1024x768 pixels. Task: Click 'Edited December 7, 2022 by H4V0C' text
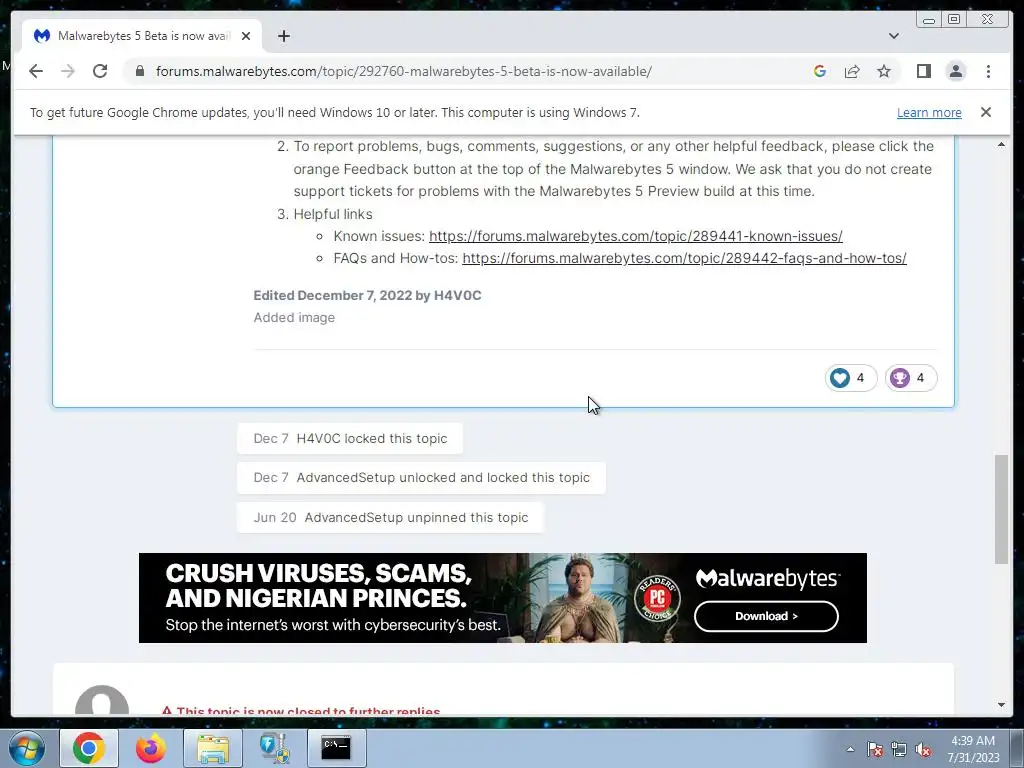point(367,295)
